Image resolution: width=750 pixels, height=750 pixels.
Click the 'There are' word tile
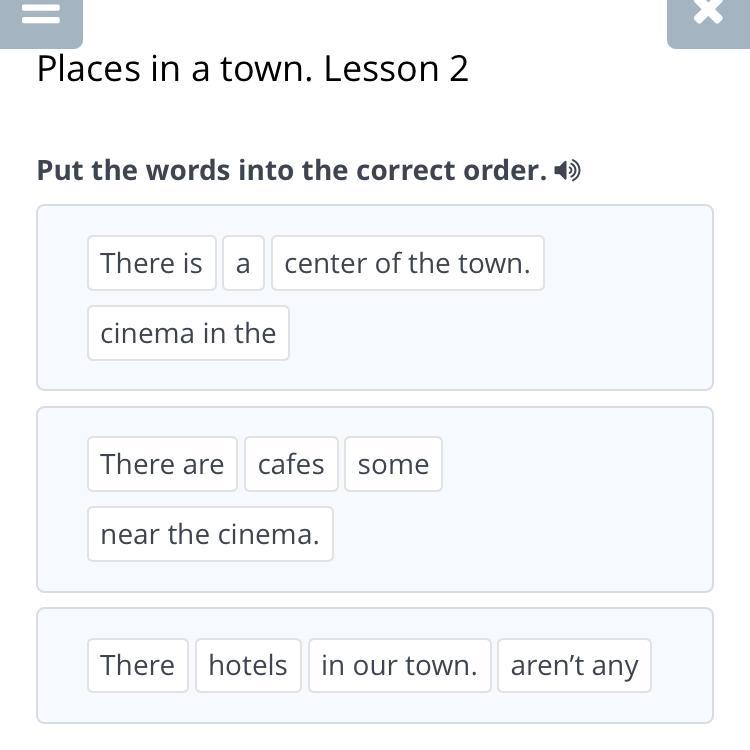coord(162,464)
